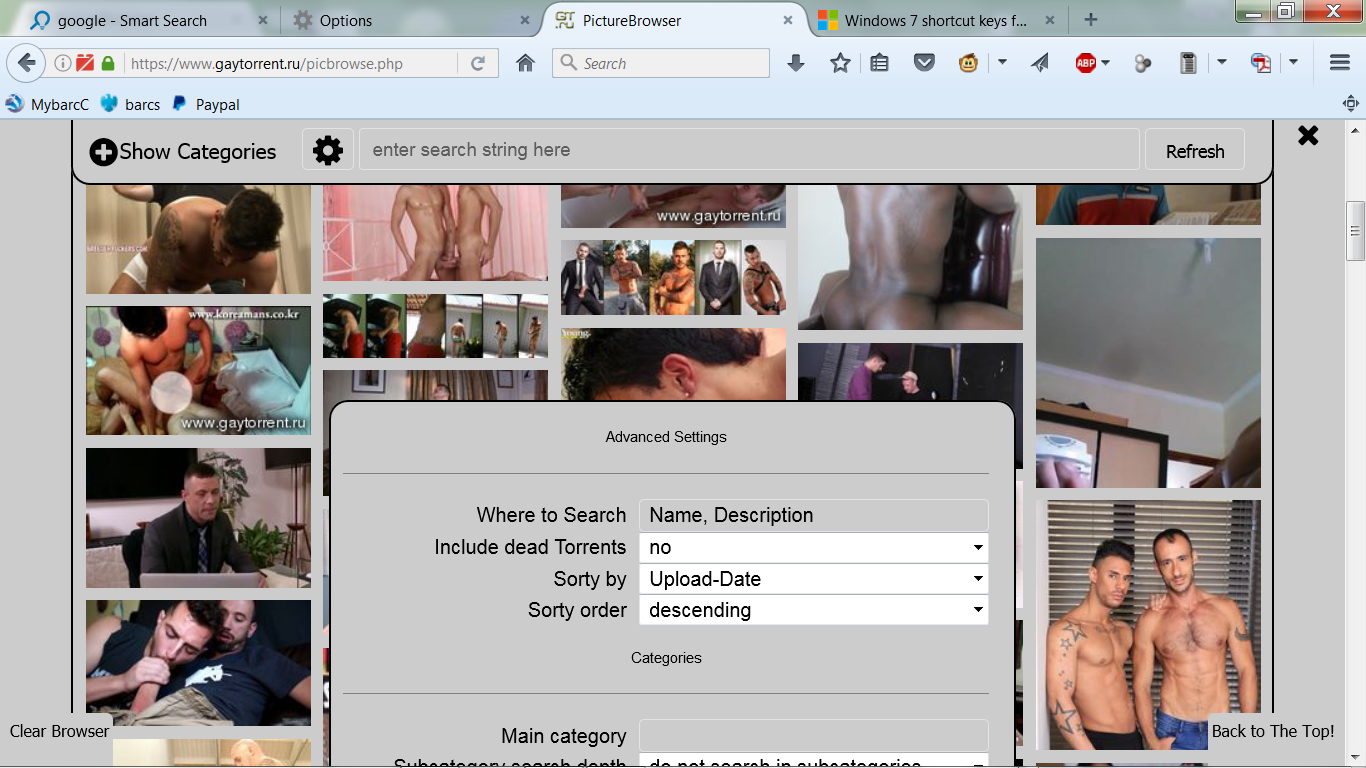The width and height of the screenshot is (1366, 768).
Task: Bookmark this page with the star icon
Action: click(x=840, y=63)
